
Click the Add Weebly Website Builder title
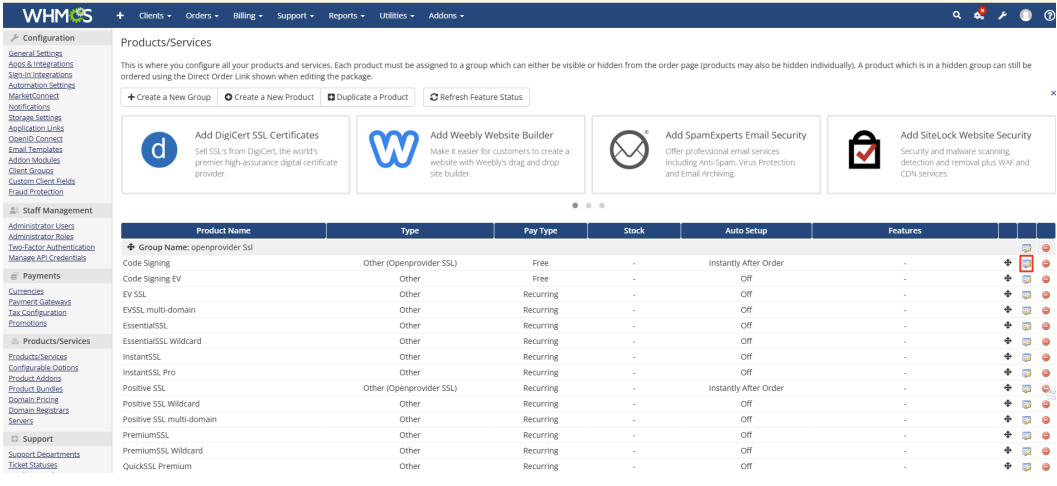coord(491,135)
